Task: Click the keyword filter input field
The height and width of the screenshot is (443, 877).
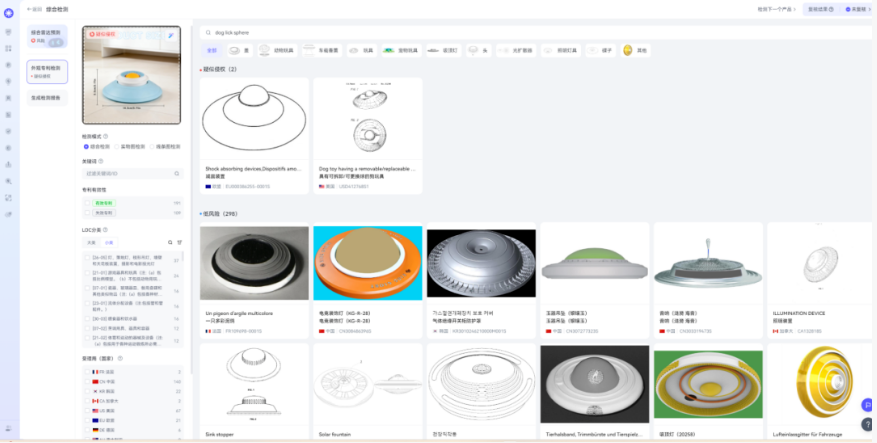Action: [133, 174]
